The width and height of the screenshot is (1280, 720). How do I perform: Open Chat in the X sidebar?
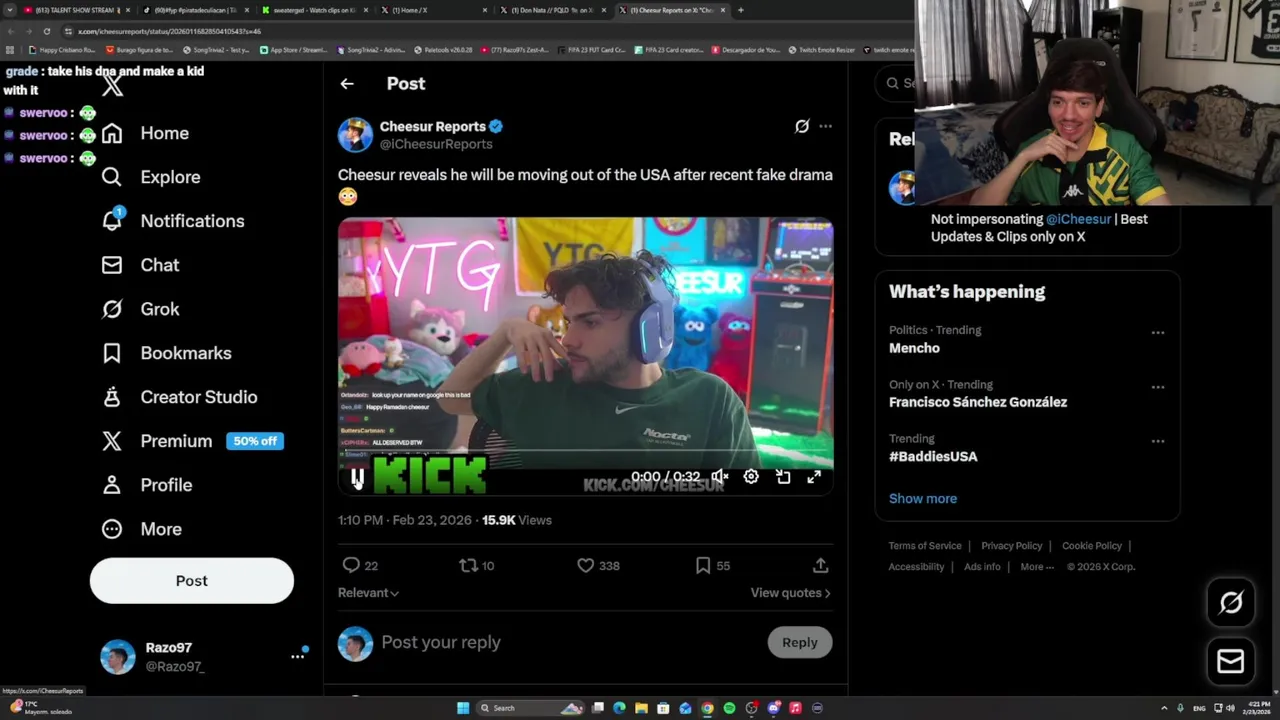click(x=140, y=265)
